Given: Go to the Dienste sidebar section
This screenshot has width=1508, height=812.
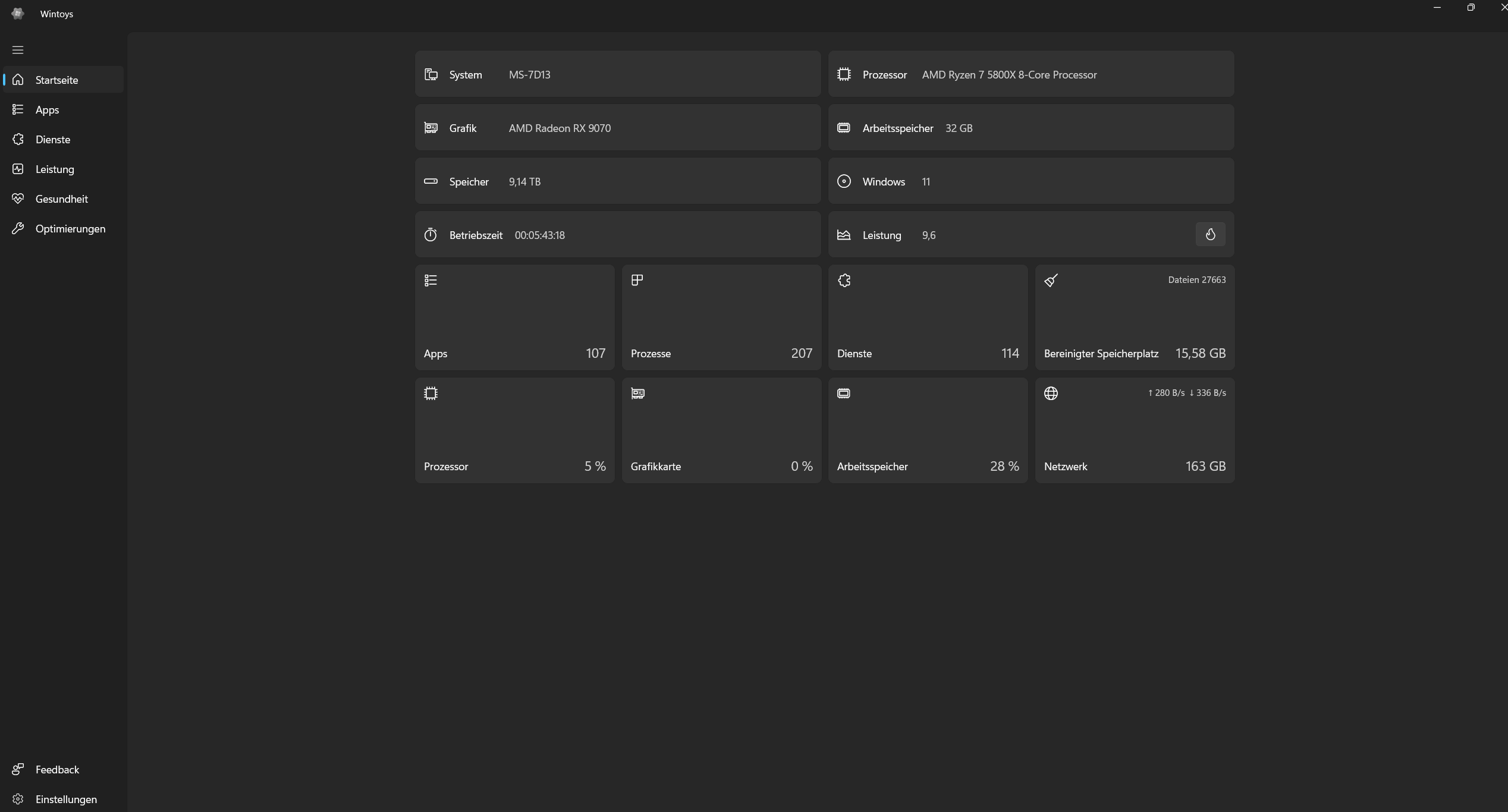Looking at the screenshot, I should point(52,140).
